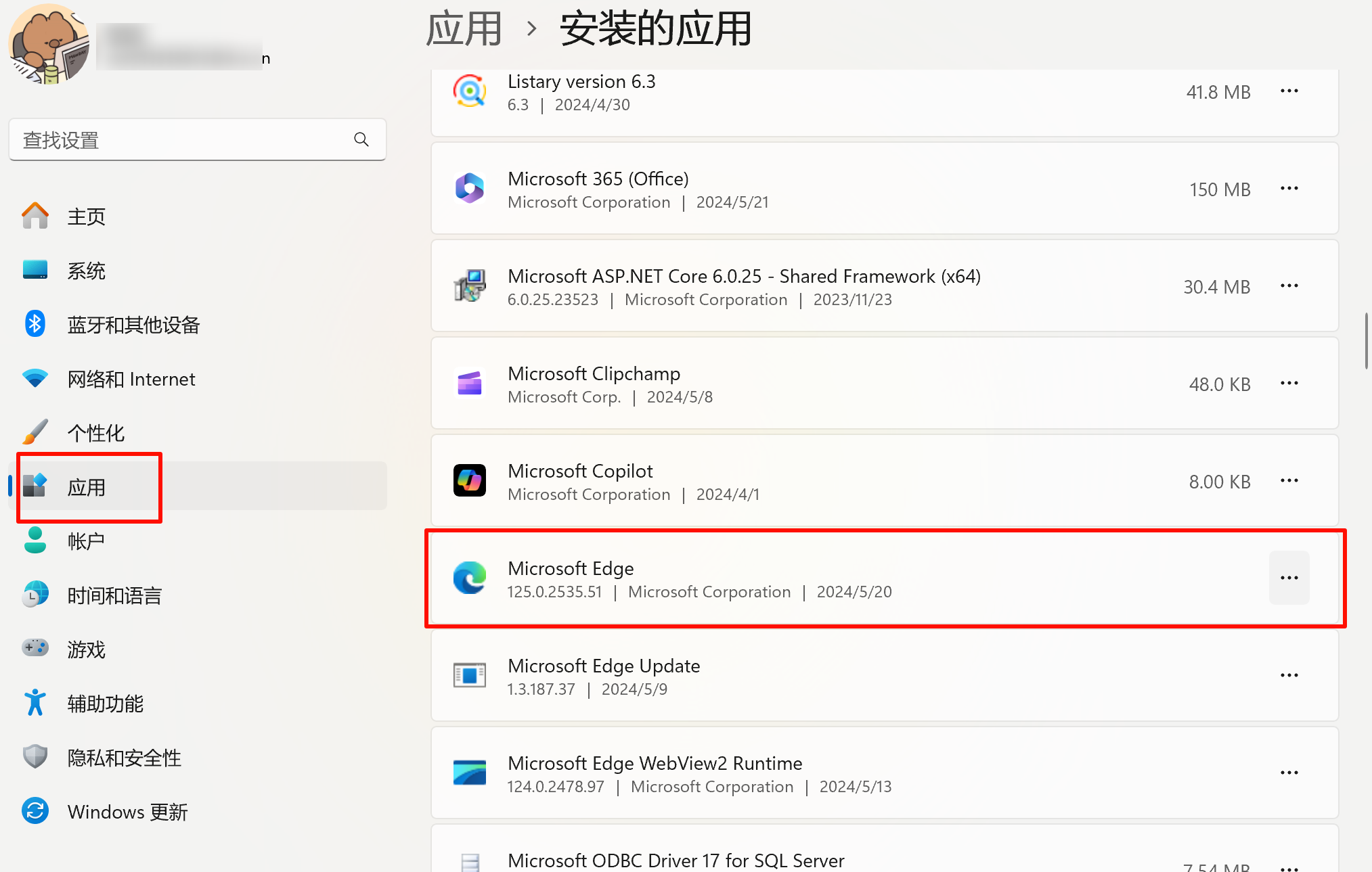
Task: Open more options for Microsoft Edge
Action: pyautogui.click(x=1289, y=578)
